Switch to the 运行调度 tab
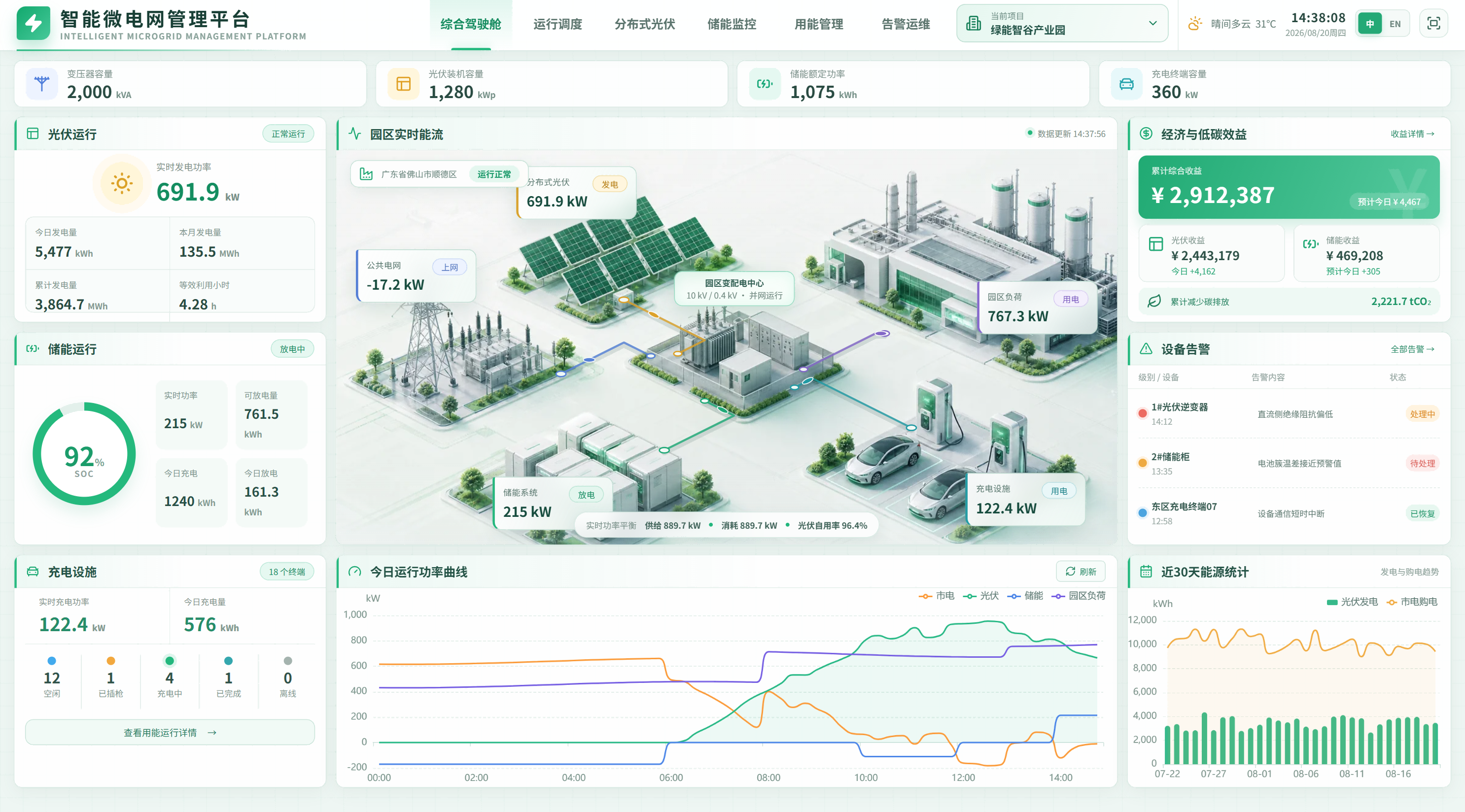The height and width of the screenshot is (812, 1465). (x=558, y=24)
